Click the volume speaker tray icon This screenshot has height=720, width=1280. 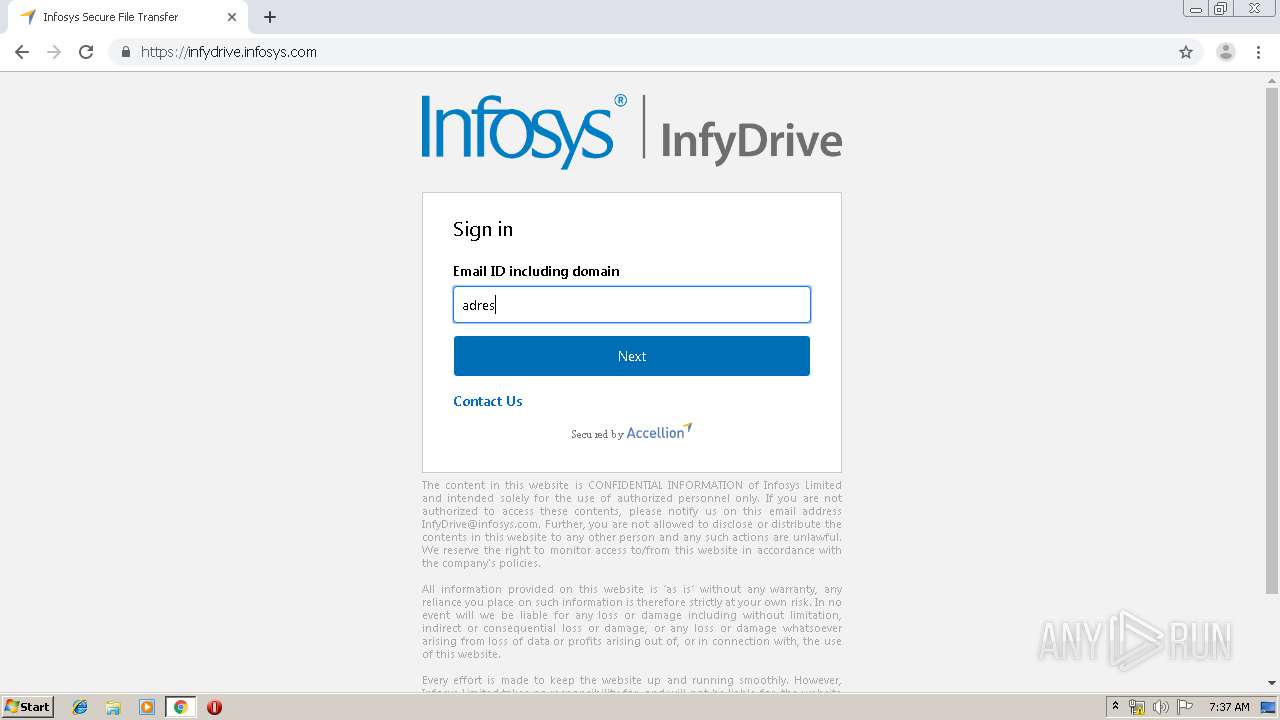point(1161,707)
